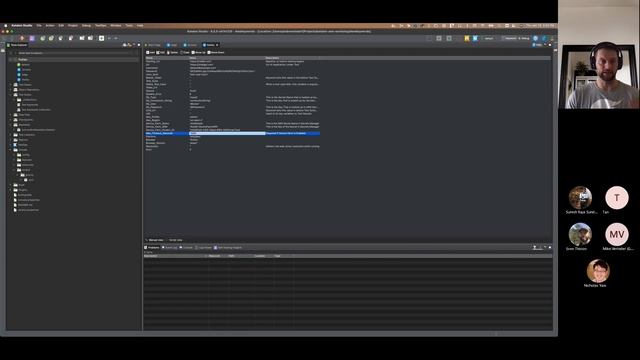Select the Test Cases folder icon
The width and height of the screenshot is (640, 360).
click(16, 84)
